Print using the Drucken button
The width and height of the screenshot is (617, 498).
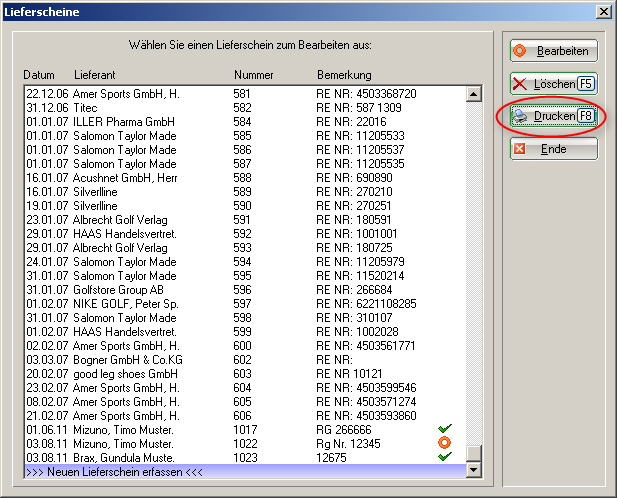(x=553, y=116)
